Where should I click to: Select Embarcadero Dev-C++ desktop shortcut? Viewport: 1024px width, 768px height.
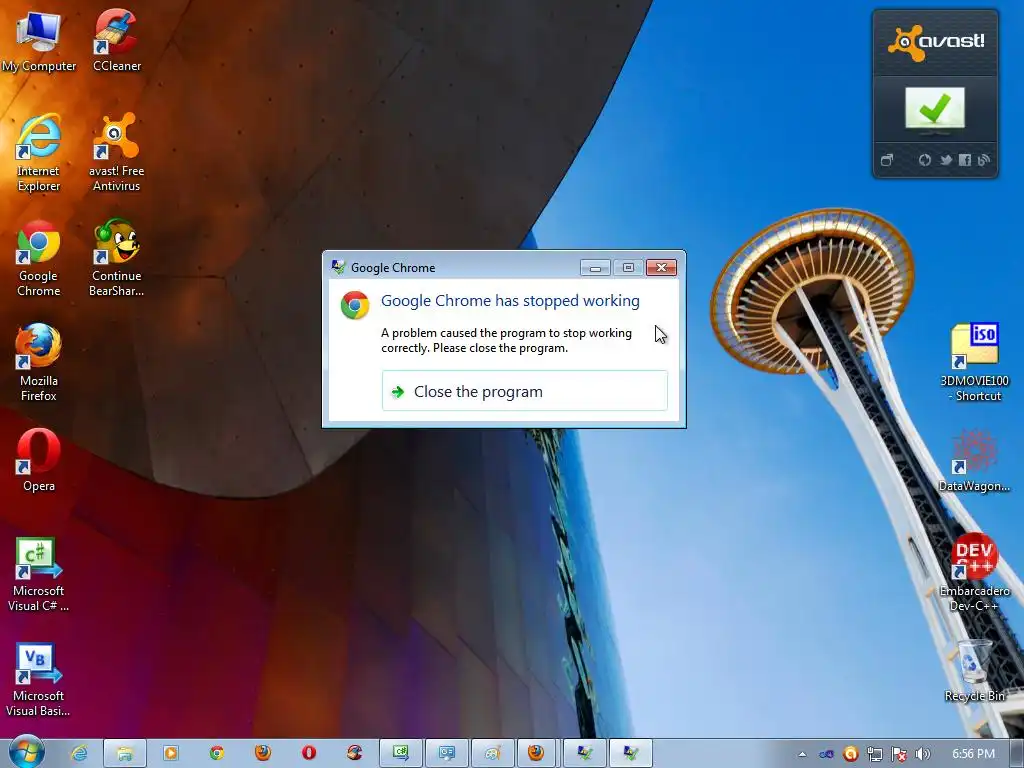[974, 573]
